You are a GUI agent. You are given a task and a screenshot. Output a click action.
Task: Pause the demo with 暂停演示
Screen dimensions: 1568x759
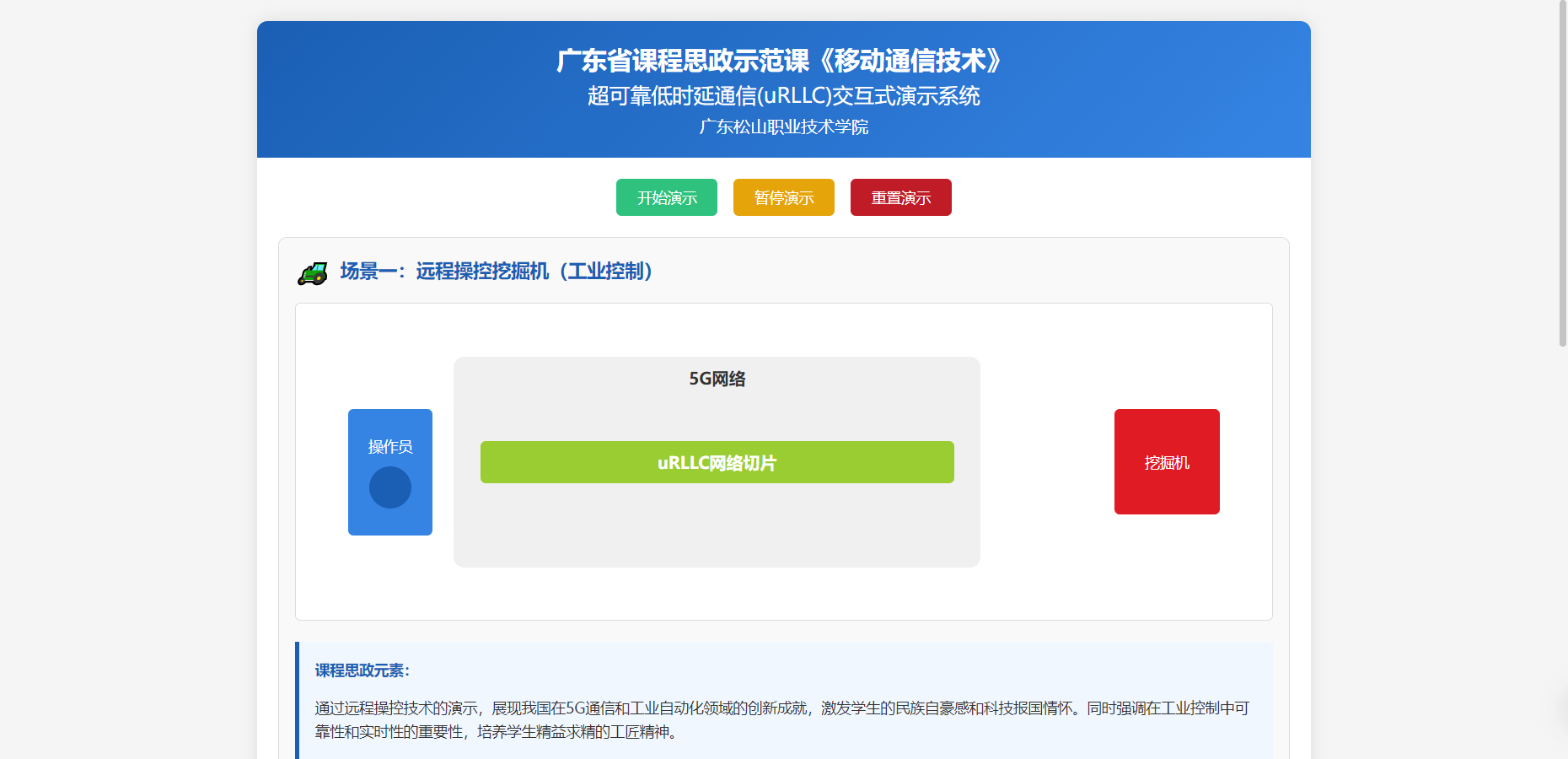[x=783, y=197]
